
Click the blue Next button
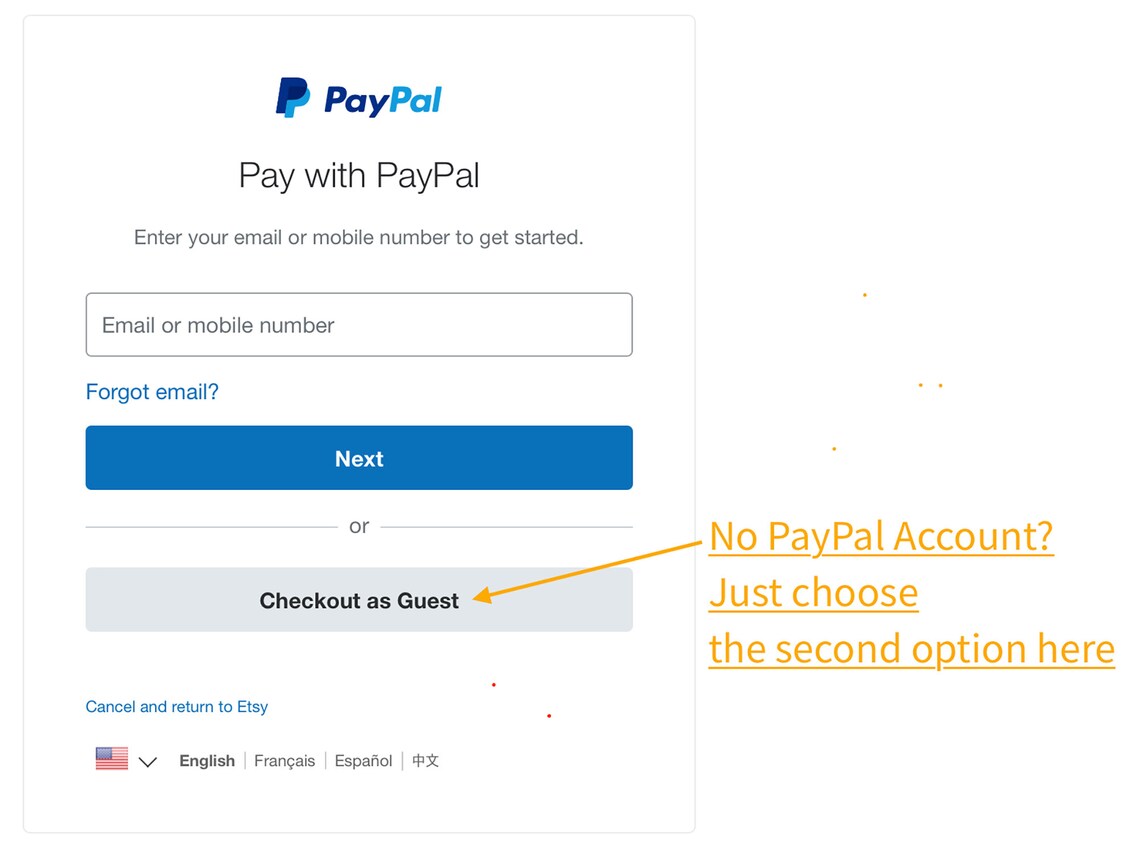click(359, 458)
